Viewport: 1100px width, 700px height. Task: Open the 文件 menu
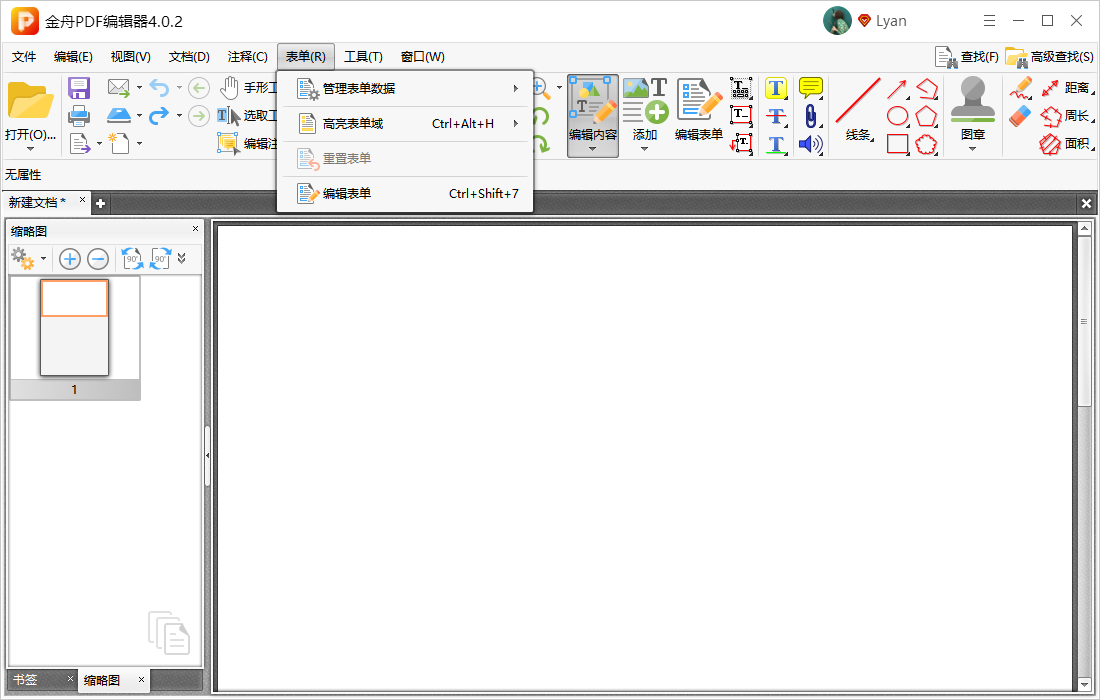pos(24,57)
